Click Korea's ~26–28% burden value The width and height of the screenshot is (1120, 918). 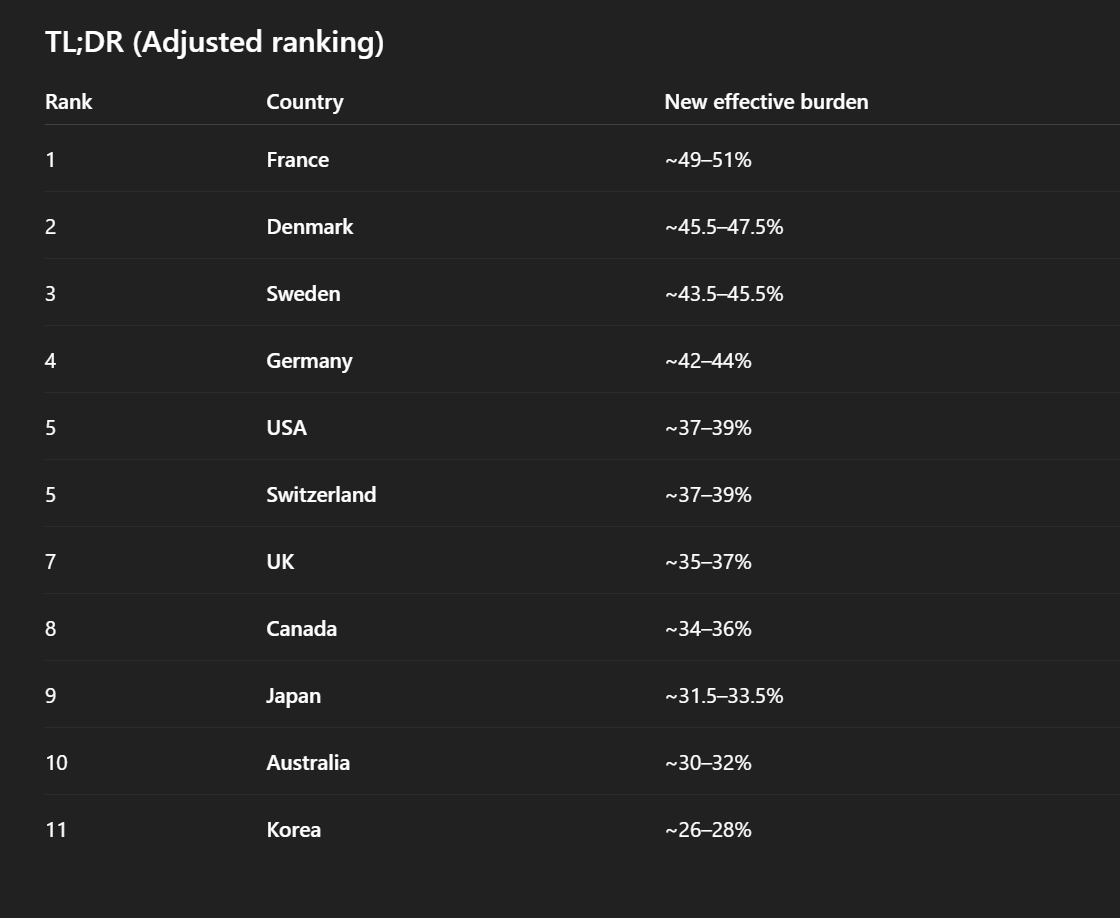point(708,830)
